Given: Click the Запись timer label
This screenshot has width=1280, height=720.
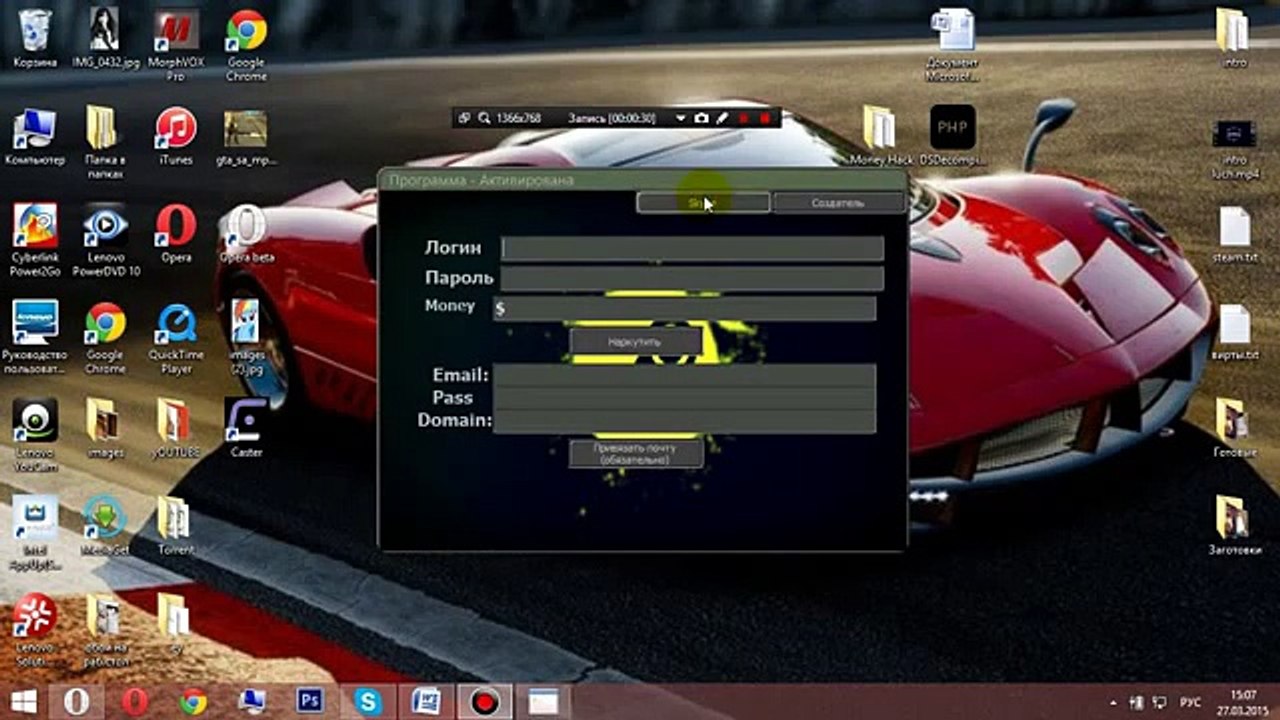Looking at the screenshot, I should (612, 118).
